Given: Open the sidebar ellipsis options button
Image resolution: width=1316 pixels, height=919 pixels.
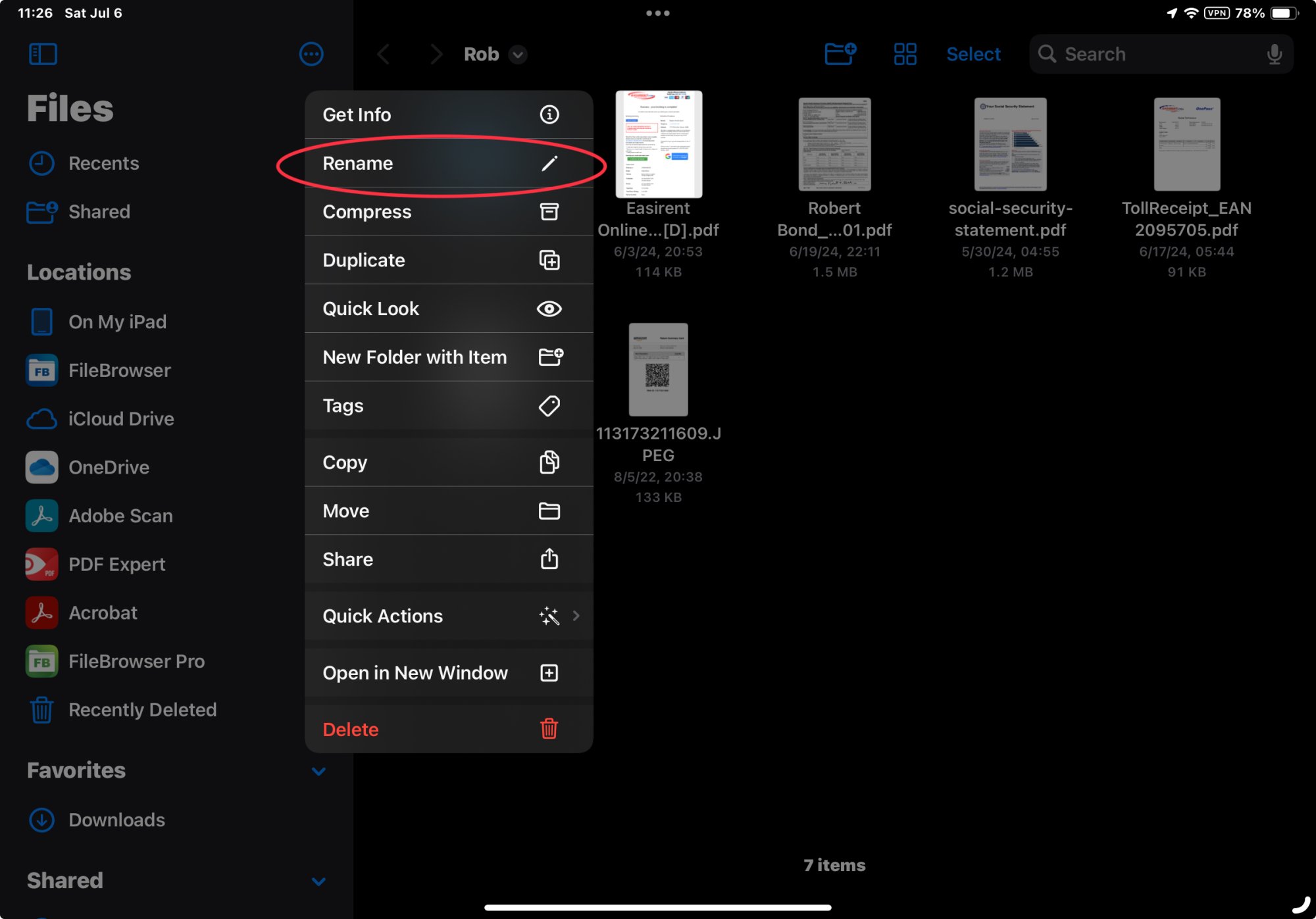Looking at the screenshot, I should (311, 54).
